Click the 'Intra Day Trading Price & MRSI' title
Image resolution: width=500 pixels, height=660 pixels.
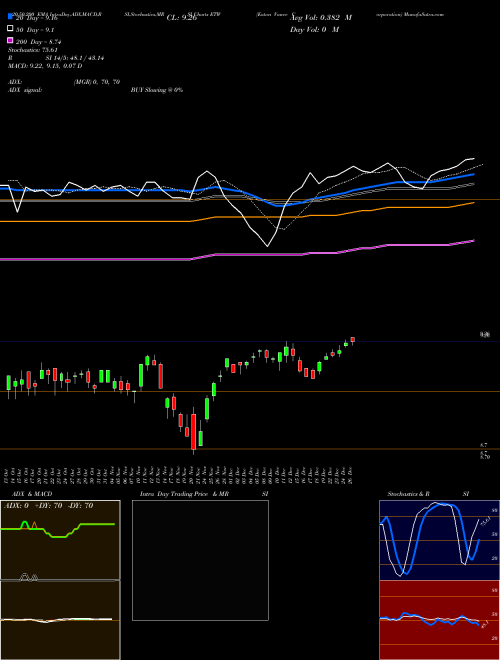204,494
